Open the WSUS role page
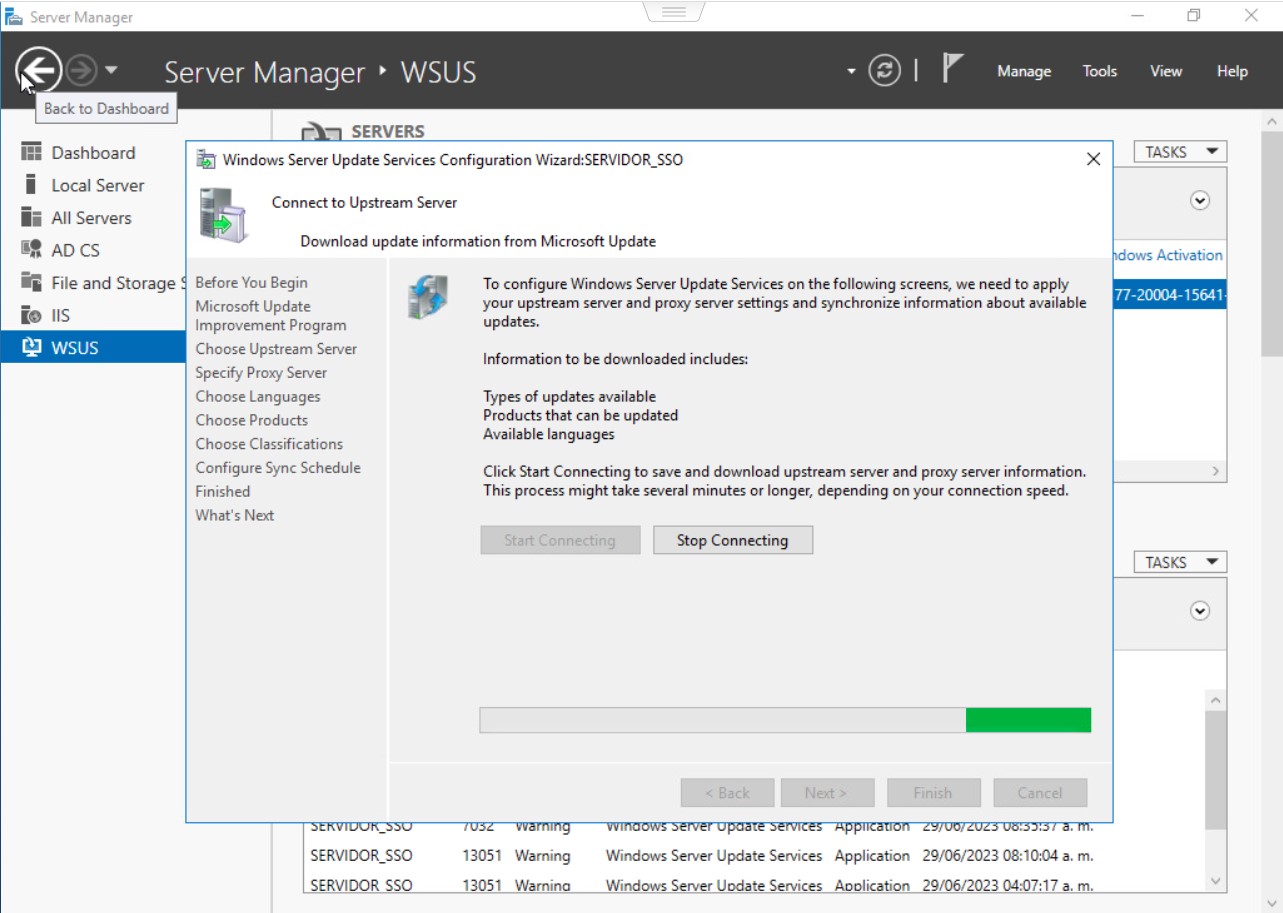The height and width of the screenshot is (913, 1283). click(74, 348)
